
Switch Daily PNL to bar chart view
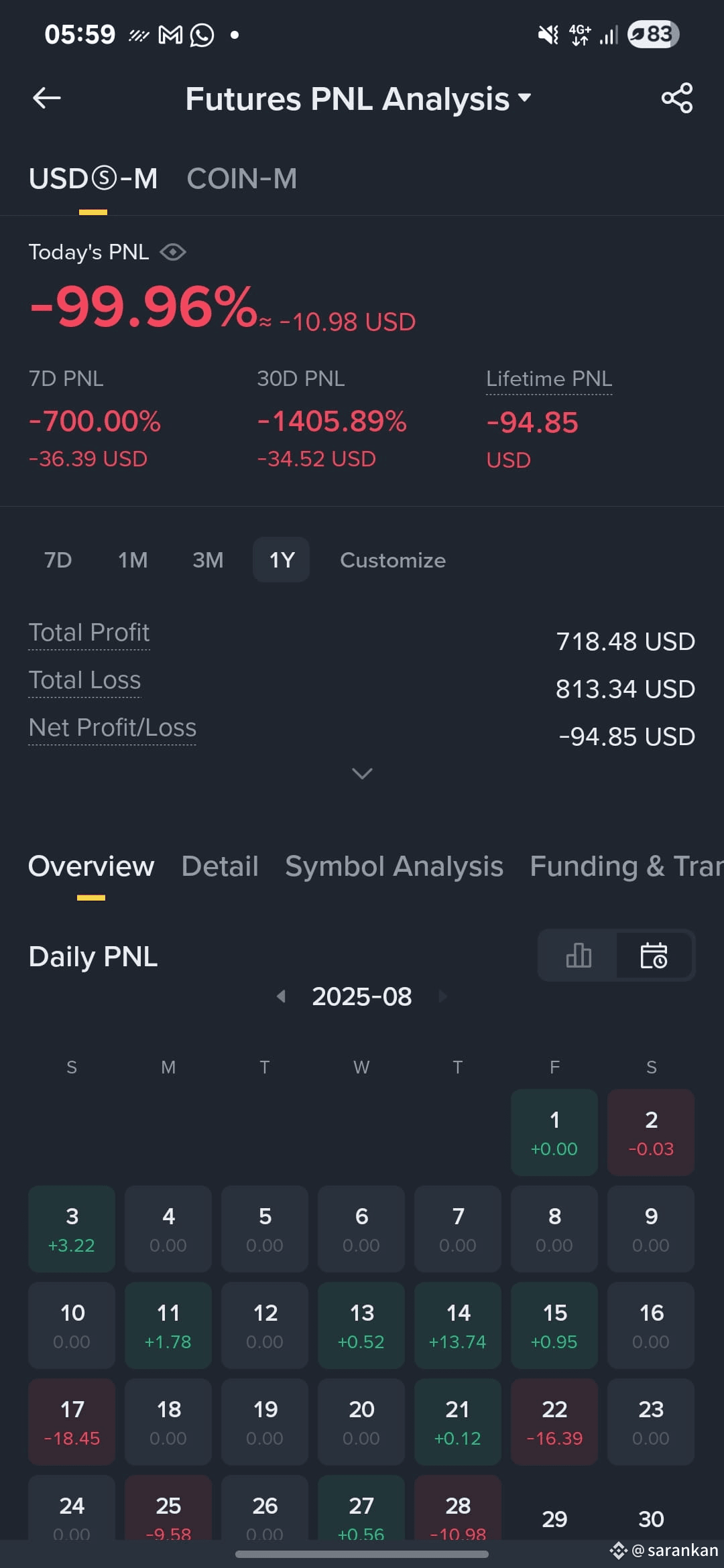(579, 956)
